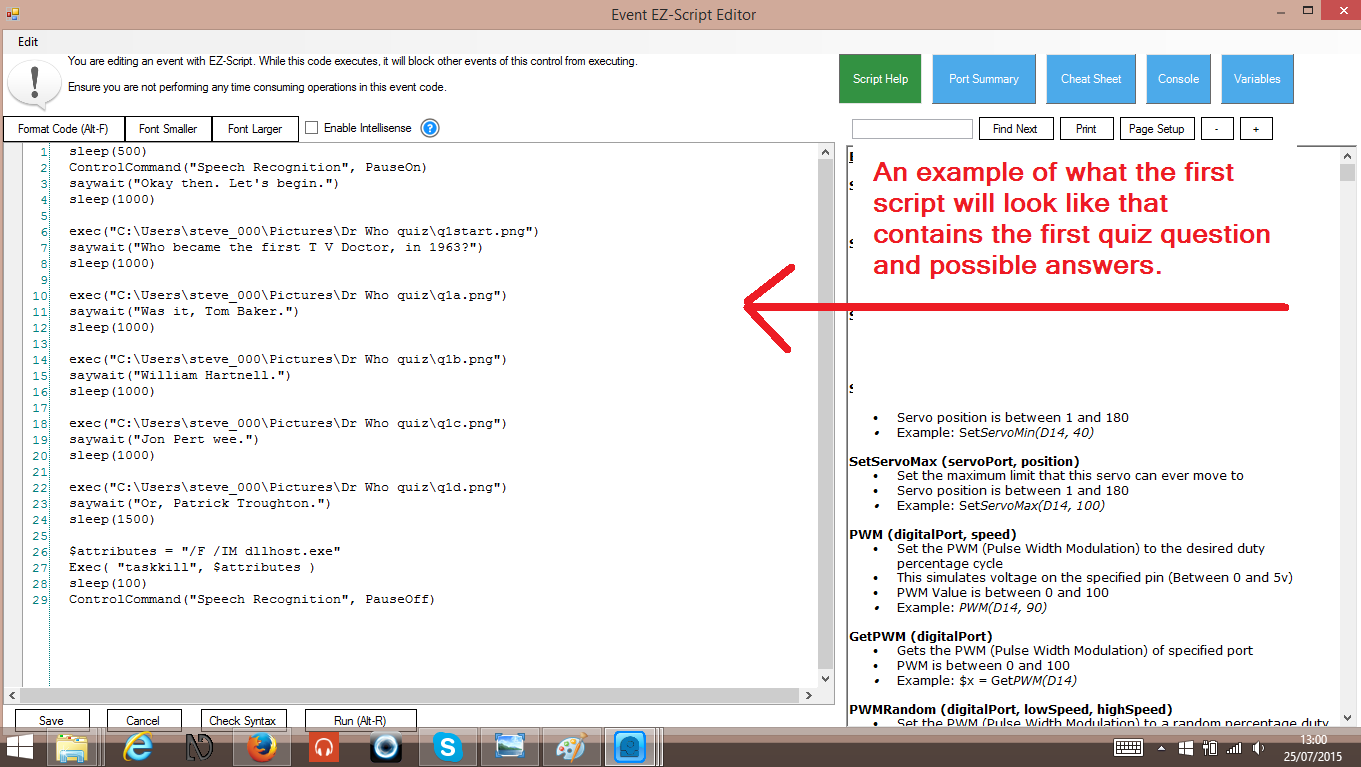Viewport: 1361px width, 767px height.
Task: Open File Explorer from the taskbar
Action: coord(72,747)
